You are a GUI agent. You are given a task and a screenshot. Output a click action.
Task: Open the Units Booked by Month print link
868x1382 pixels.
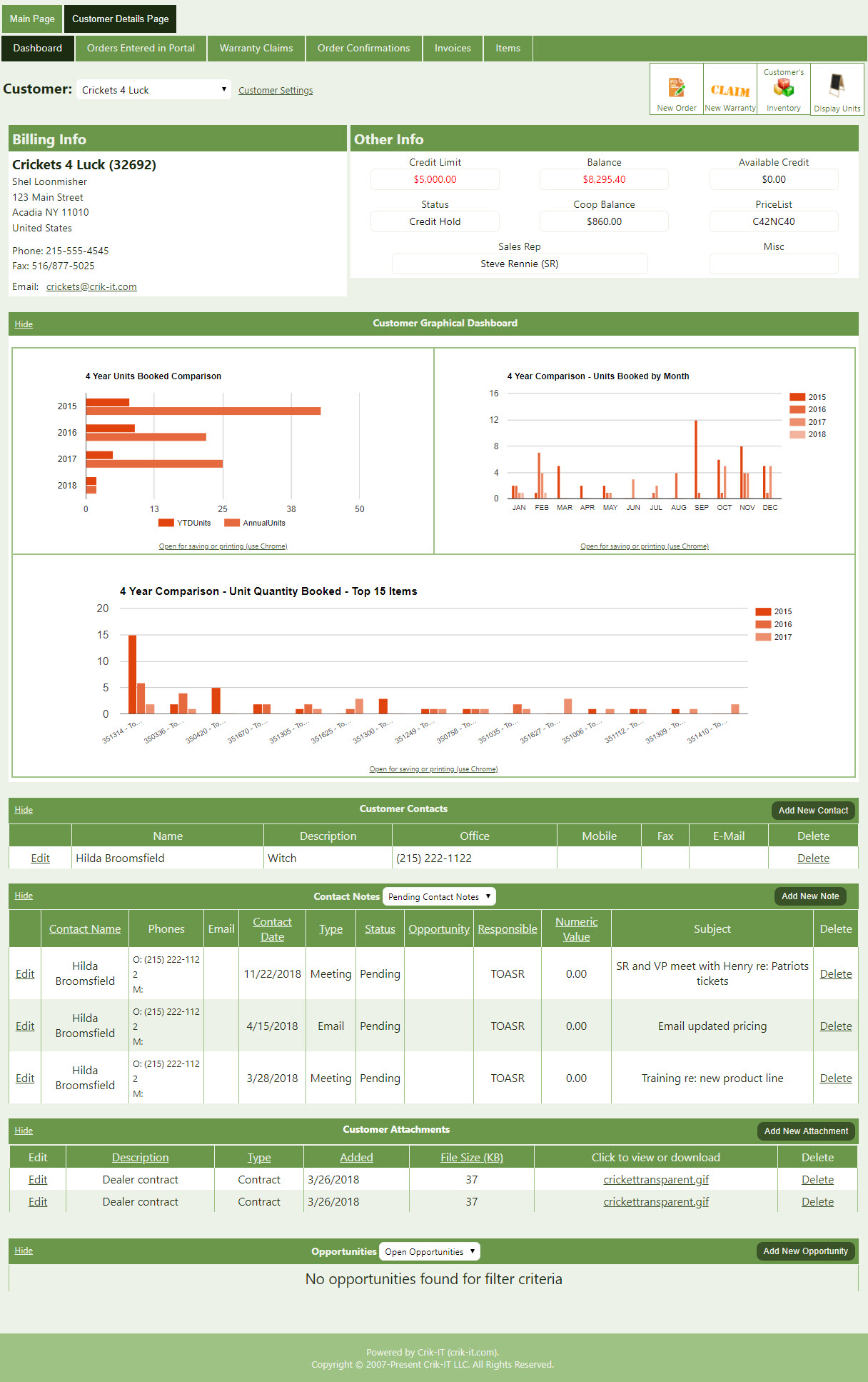click(645, 546)
